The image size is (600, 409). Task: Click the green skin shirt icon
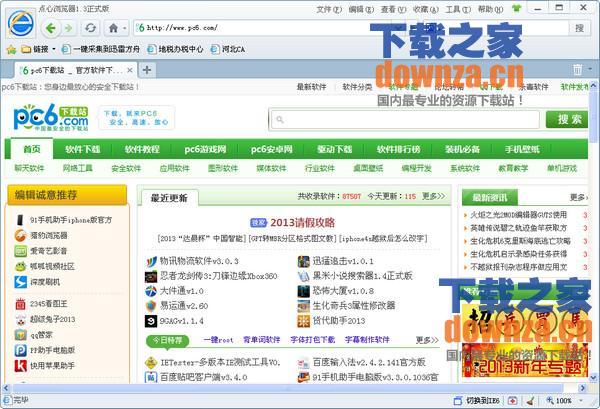pyautogui.click(x=517, y=8)
